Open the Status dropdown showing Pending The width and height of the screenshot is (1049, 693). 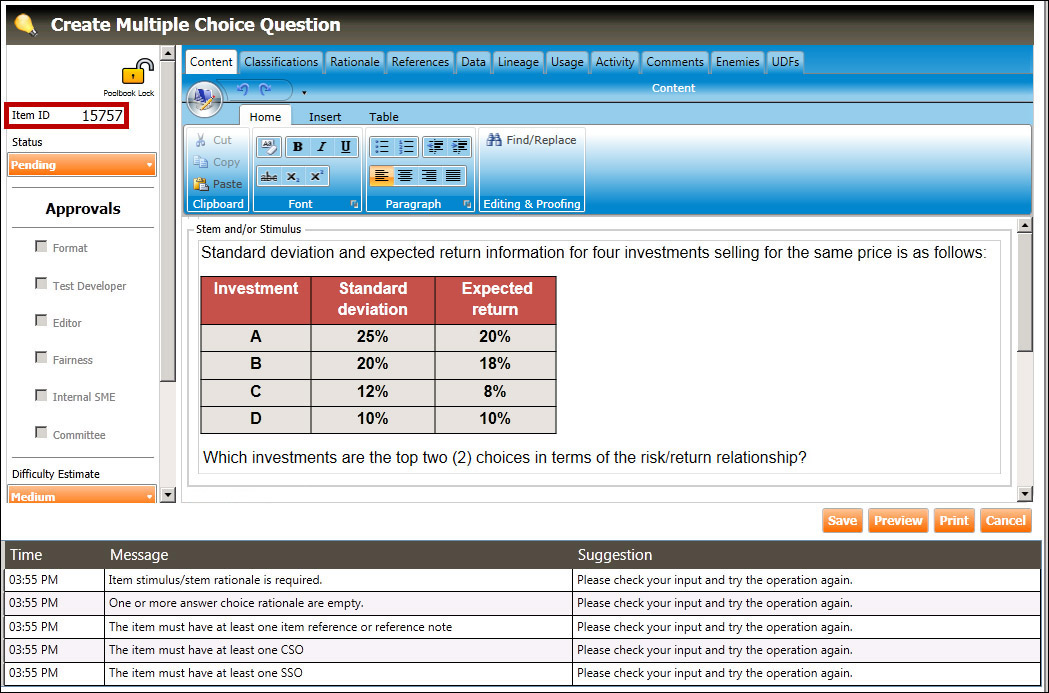pyautogui.click(x=82, y=165)
